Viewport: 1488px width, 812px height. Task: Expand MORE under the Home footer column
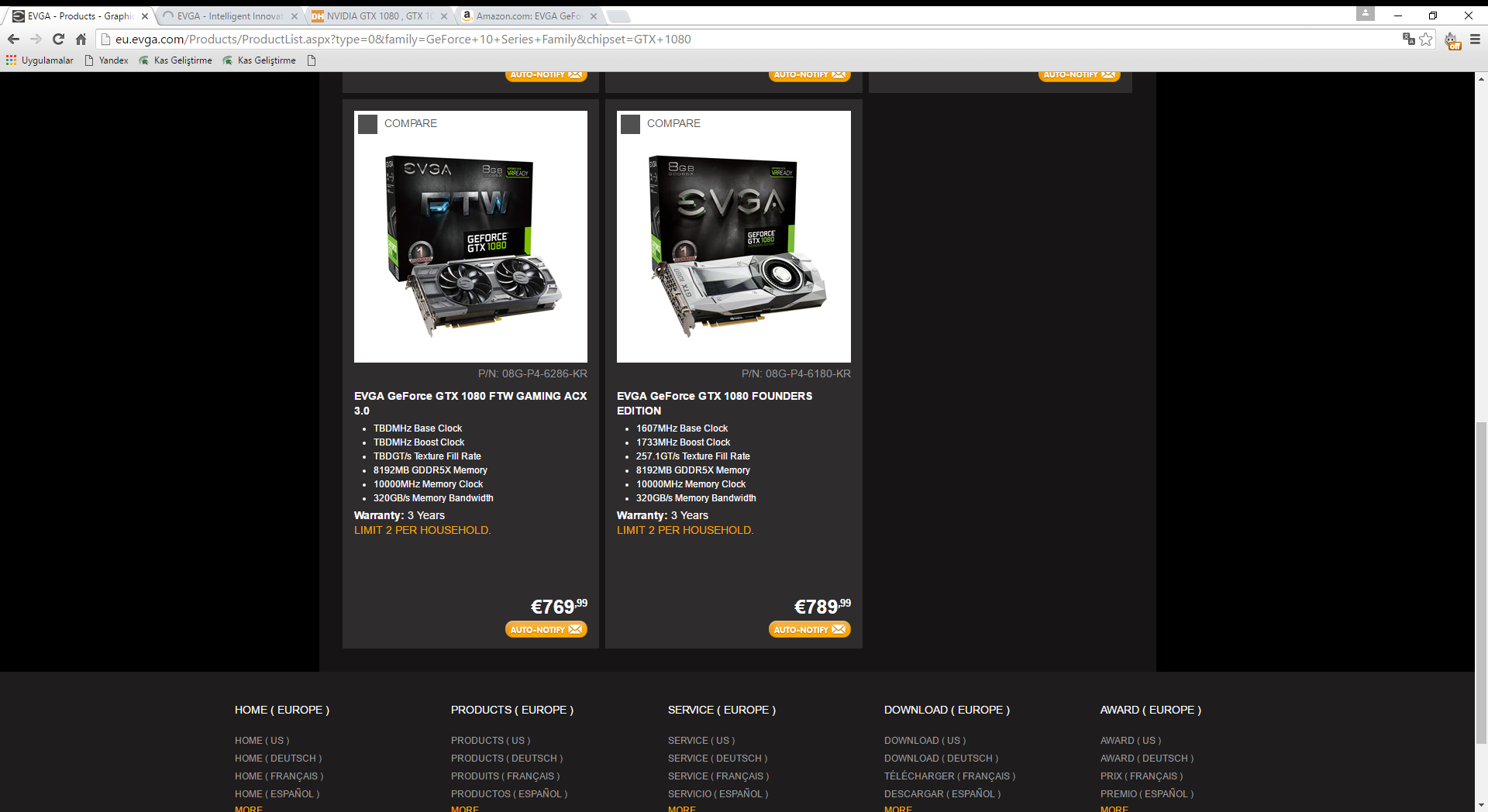pyautogui.click(x=249, y=808)
